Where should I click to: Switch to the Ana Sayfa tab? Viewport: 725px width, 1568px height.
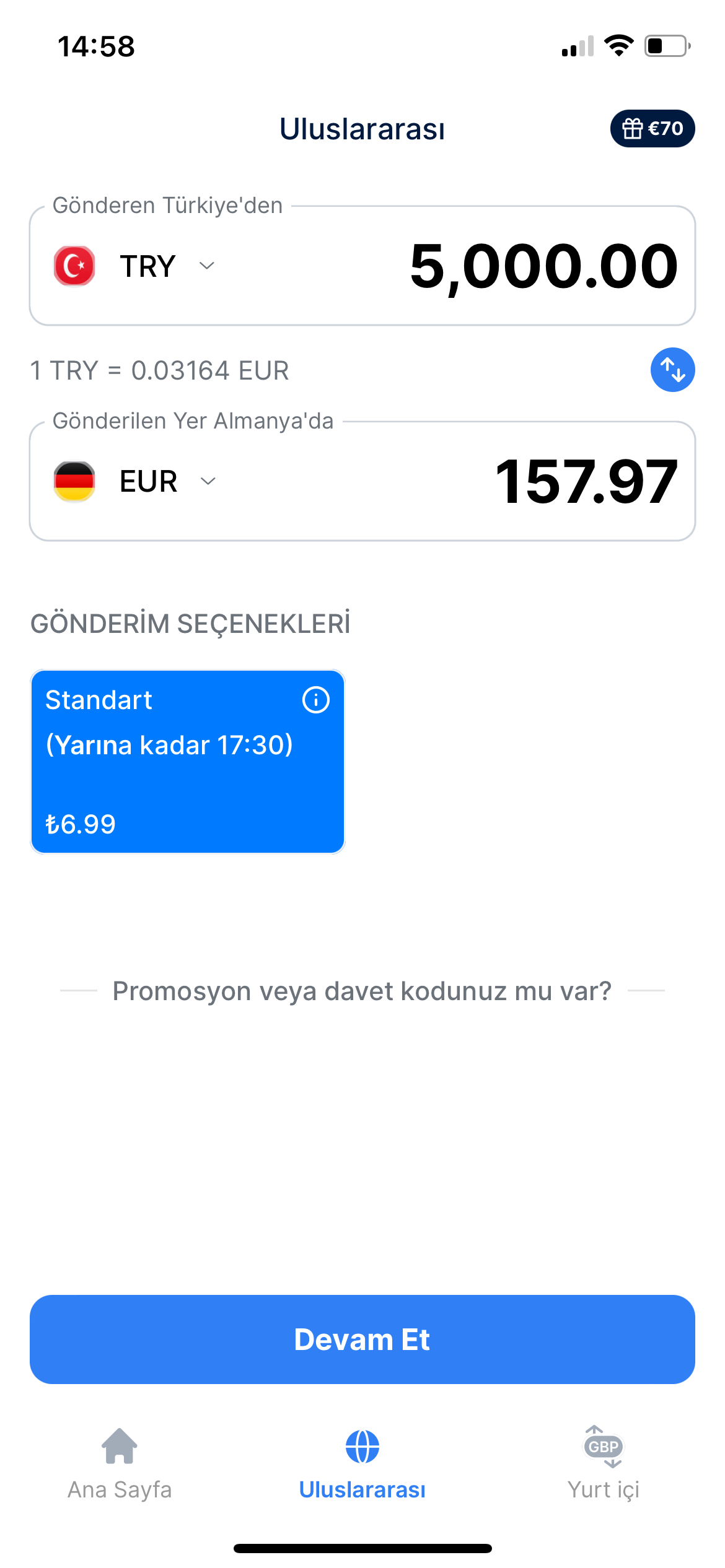(x=120, y=1489)
